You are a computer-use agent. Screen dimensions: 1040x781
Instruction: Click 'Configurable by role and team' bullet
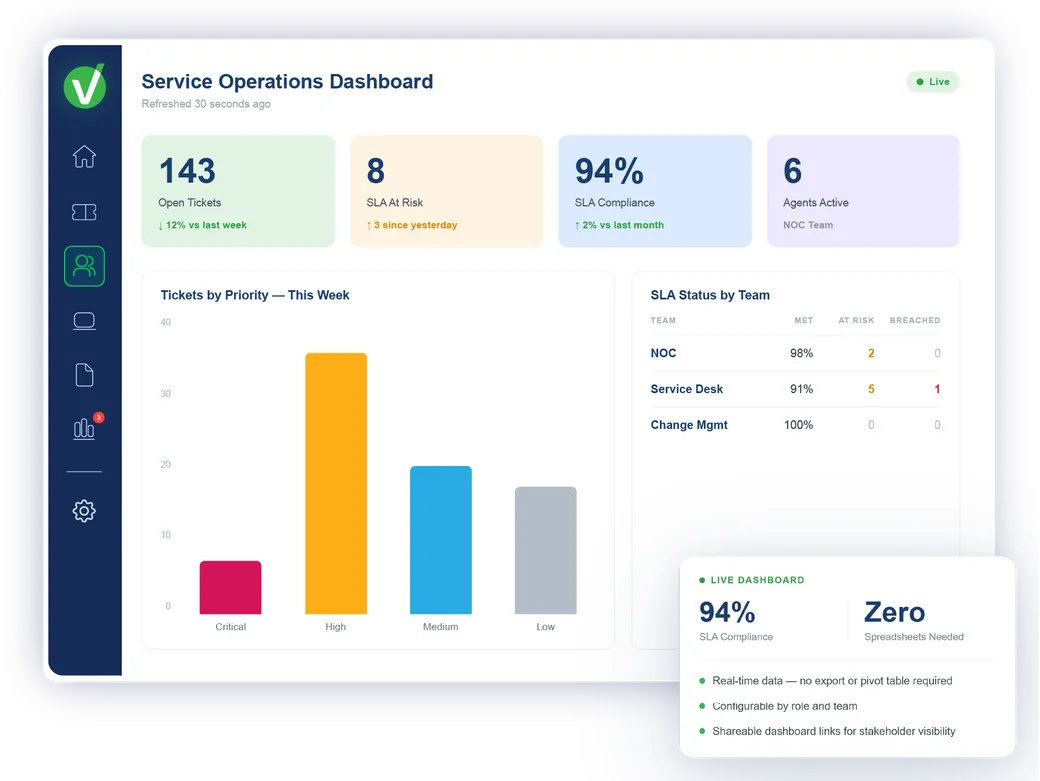click(785, 706)
